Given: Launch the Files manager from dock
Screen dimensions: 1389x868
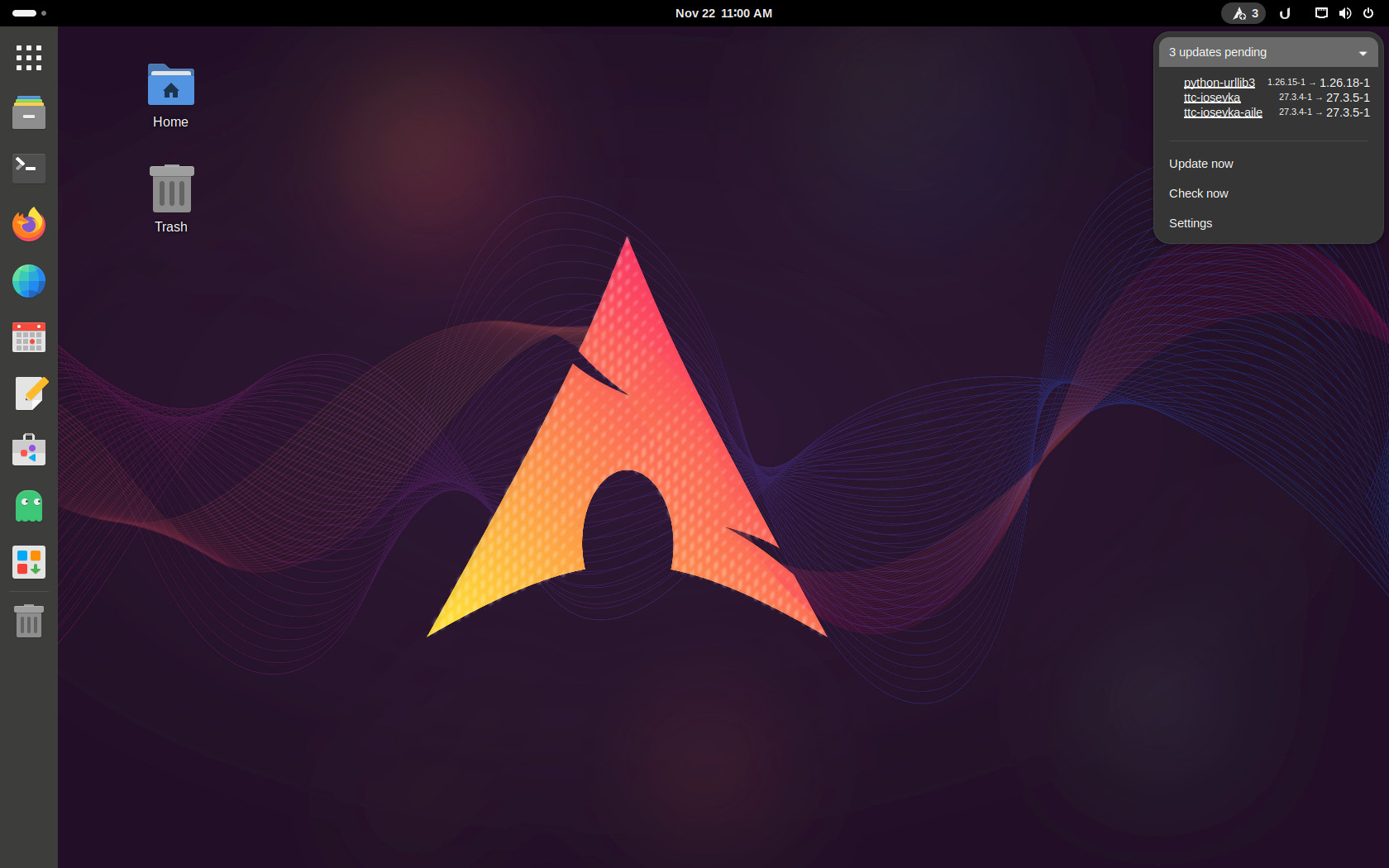Looking at the screenshot, I should tap(29, 112).
